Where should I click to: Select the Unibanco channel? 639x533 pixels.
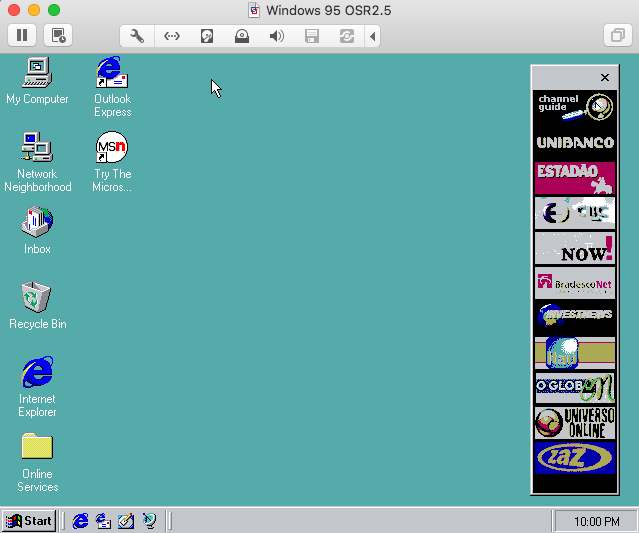coord(574,142)
